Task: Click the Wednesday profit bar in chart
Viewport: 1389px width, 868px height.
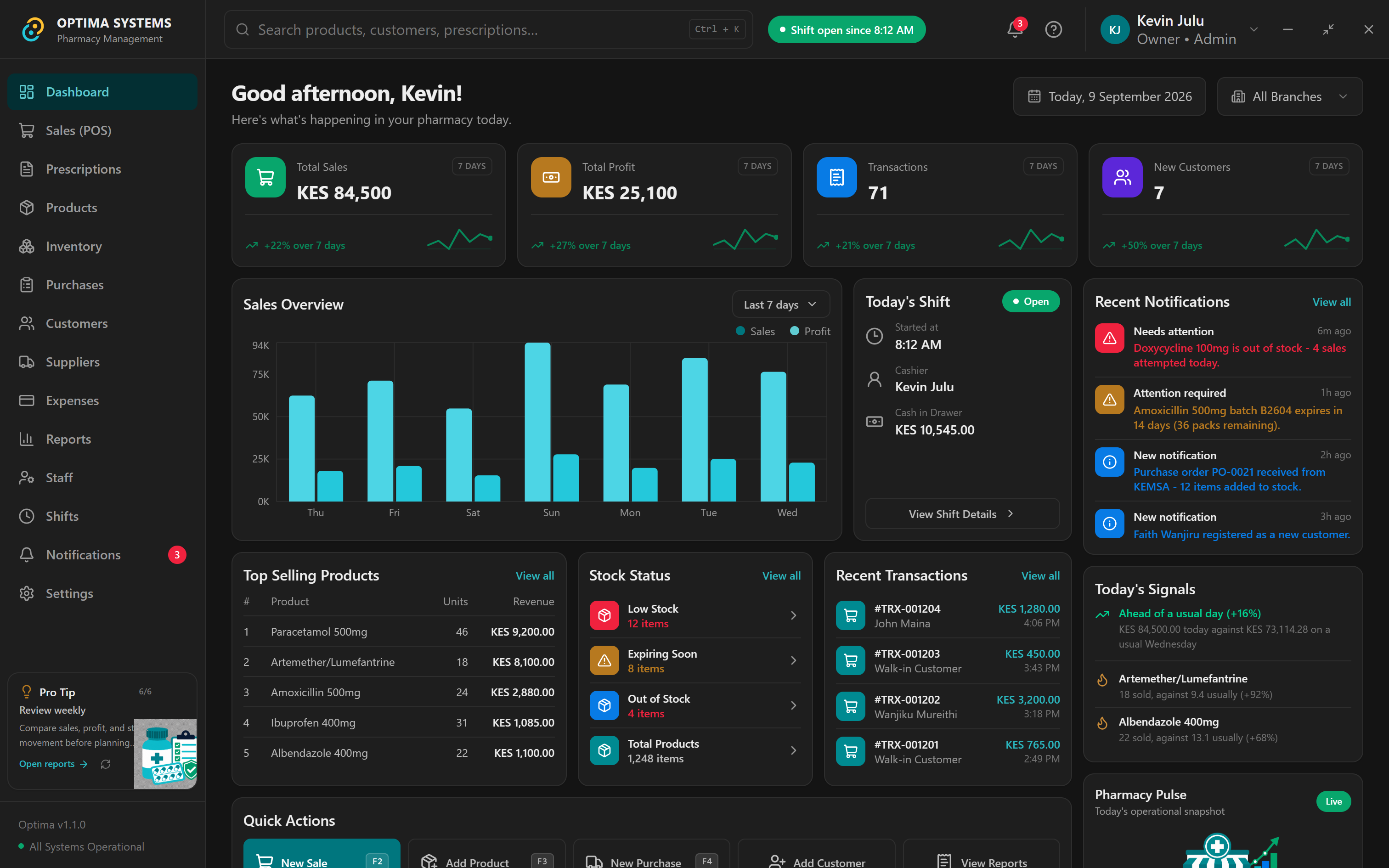Action: (802, 482)
